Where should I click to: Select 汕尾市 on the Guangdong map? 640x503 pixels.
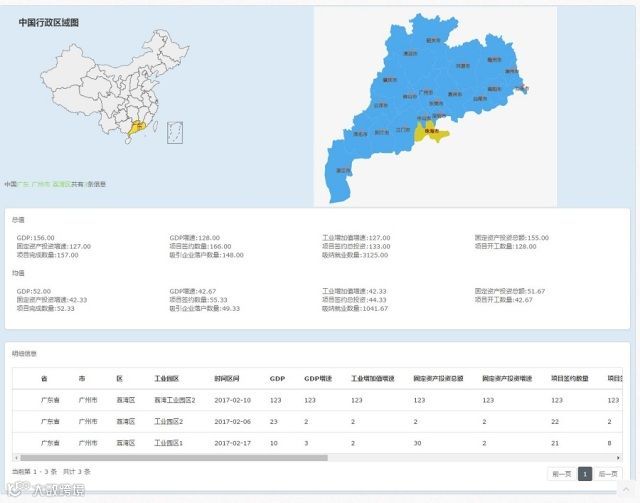pos(480,99)
